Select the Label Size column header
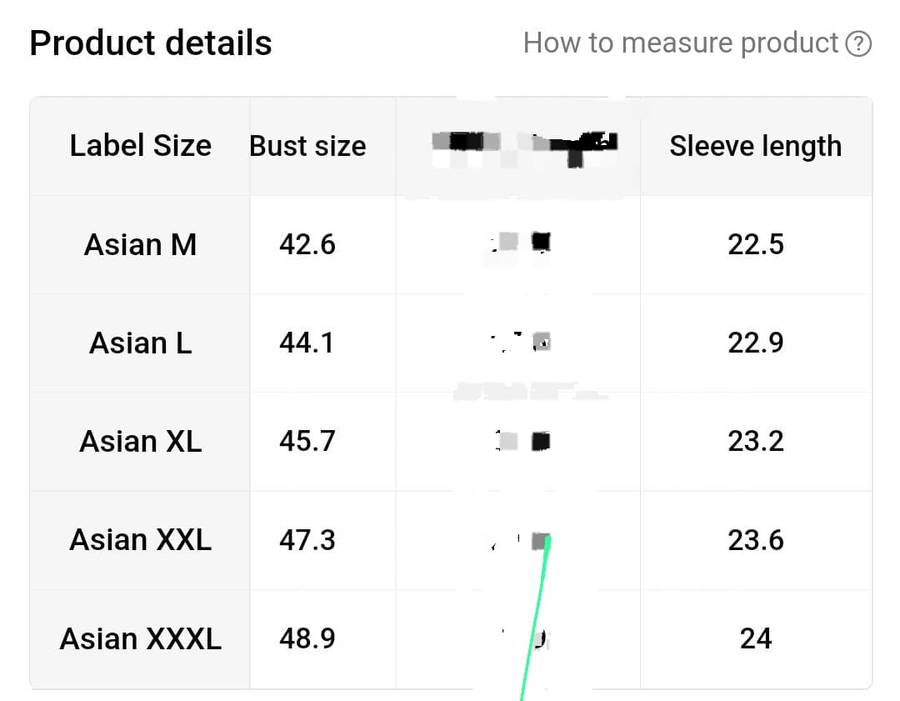 click(x=140, y=146)
